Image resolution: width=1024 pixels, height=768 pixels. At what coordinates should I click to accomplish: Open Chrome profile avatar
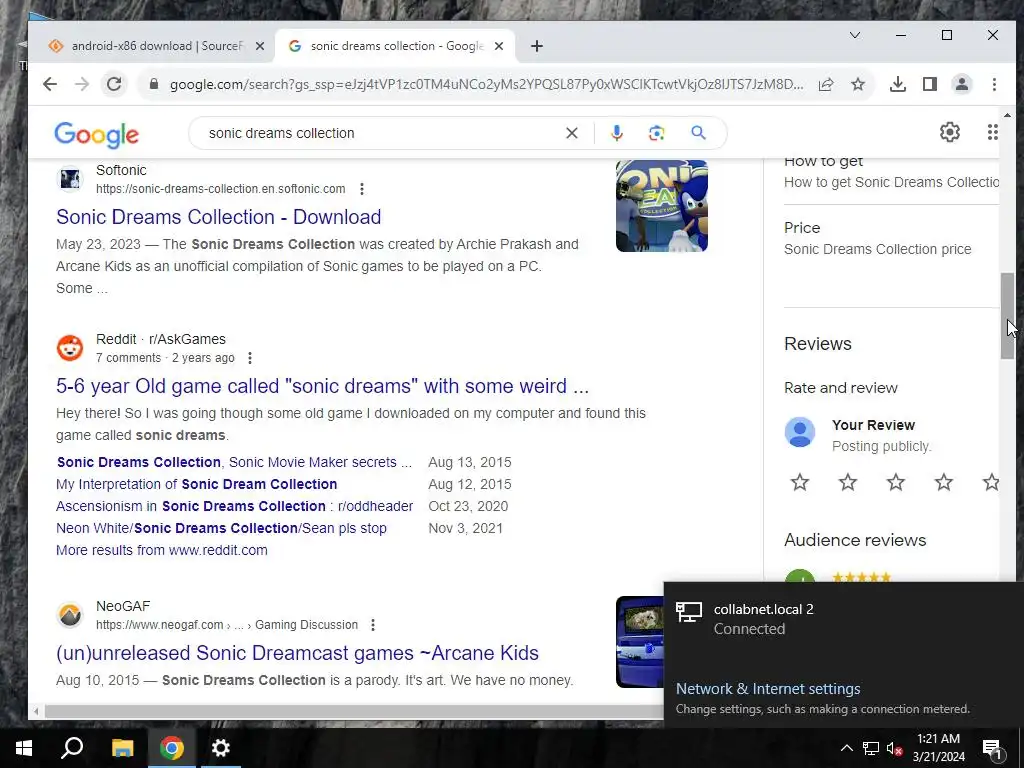pos(962,84)
